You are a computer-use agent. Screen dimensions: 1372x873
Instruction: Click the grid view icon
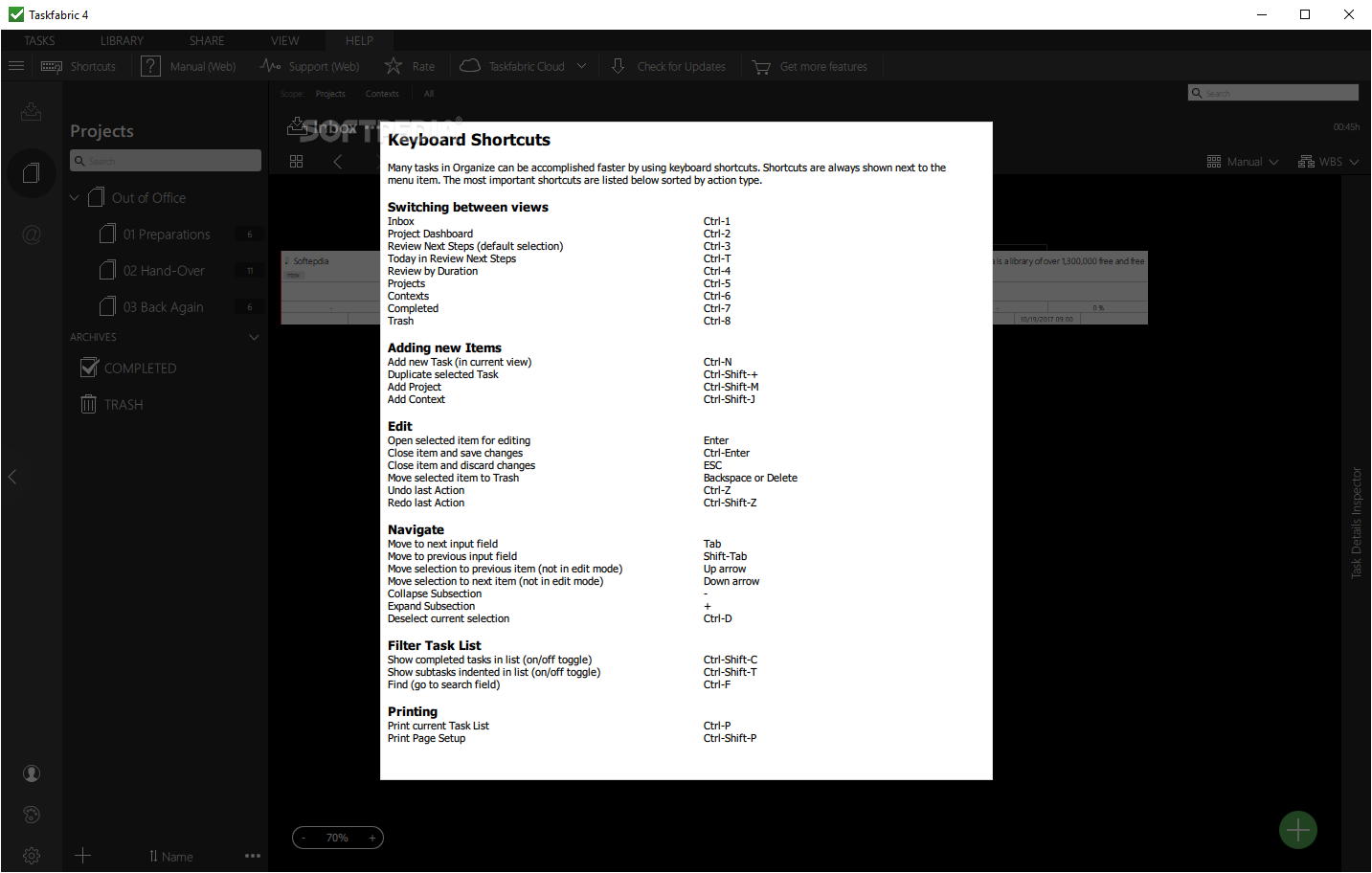click(x=297, y=162)
